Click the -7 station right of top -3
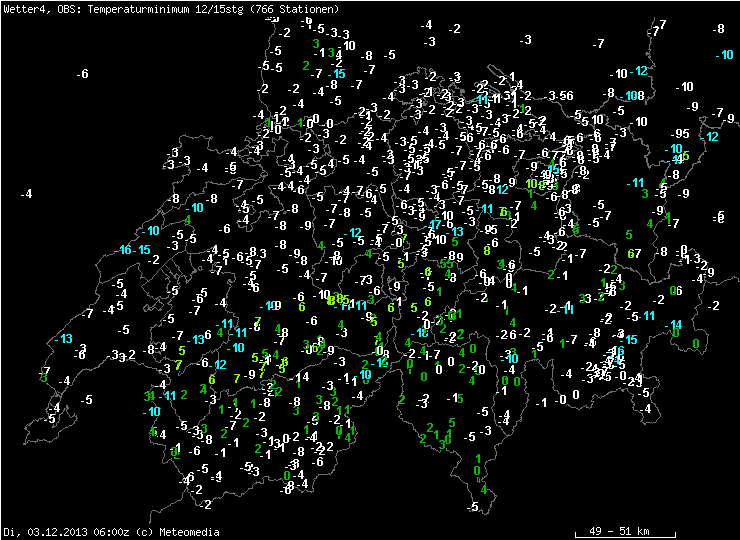This screenshot has height=540, width=740. pos(598,44)
